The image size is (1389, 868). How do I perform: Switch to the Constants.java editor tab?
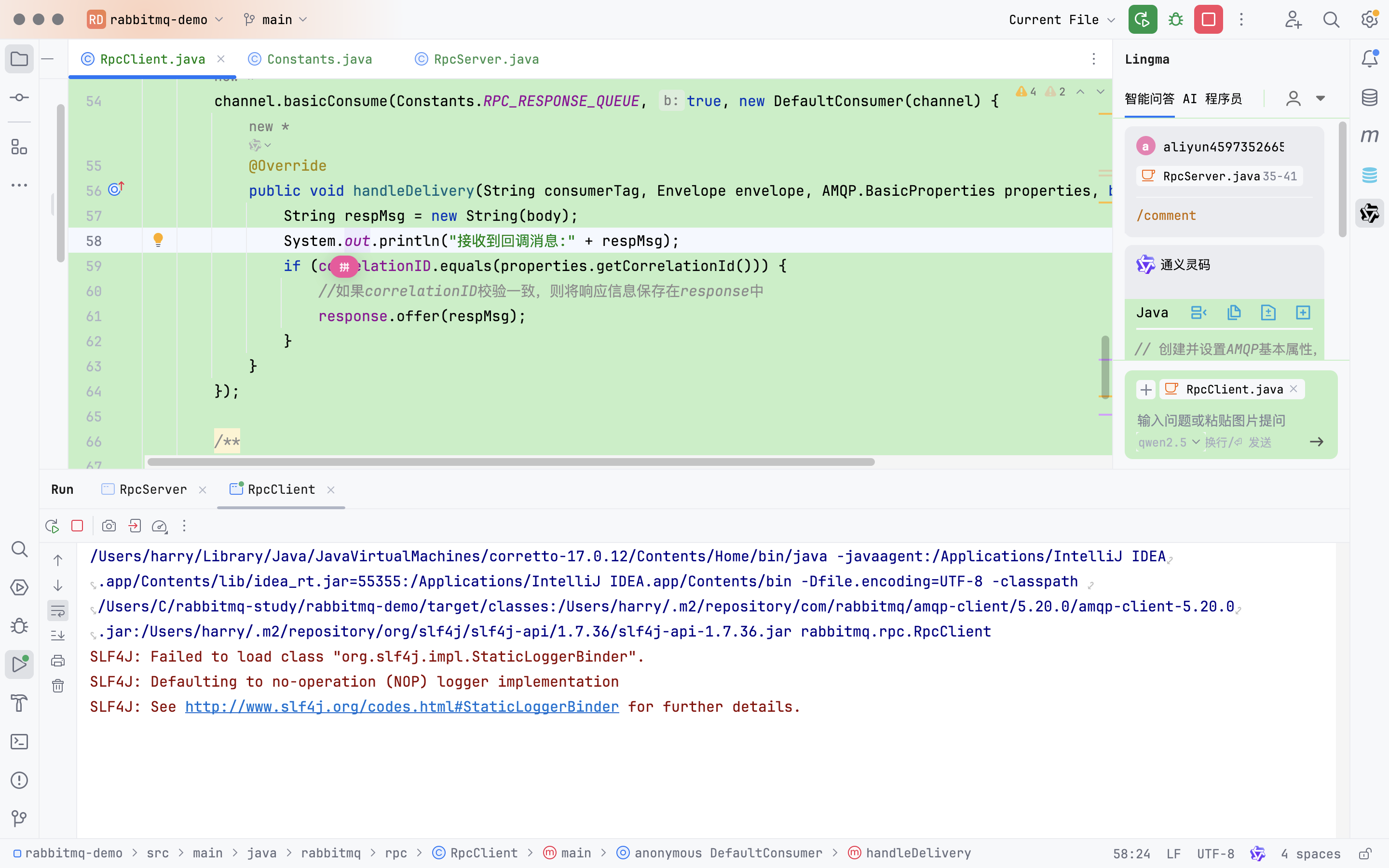tap(319, 59)
